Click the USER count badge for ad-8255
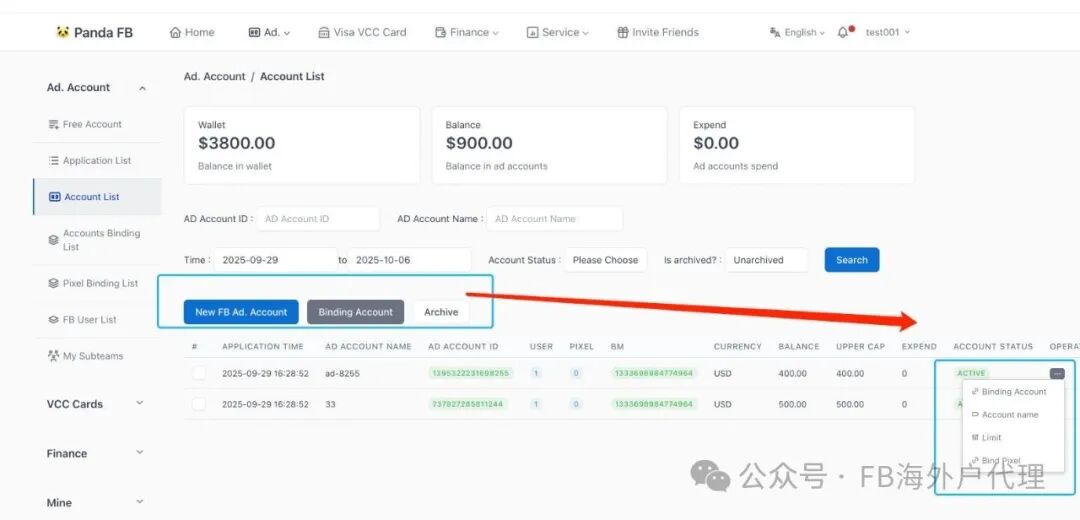This screenshot has width=1080, height=520. [537, 373]
